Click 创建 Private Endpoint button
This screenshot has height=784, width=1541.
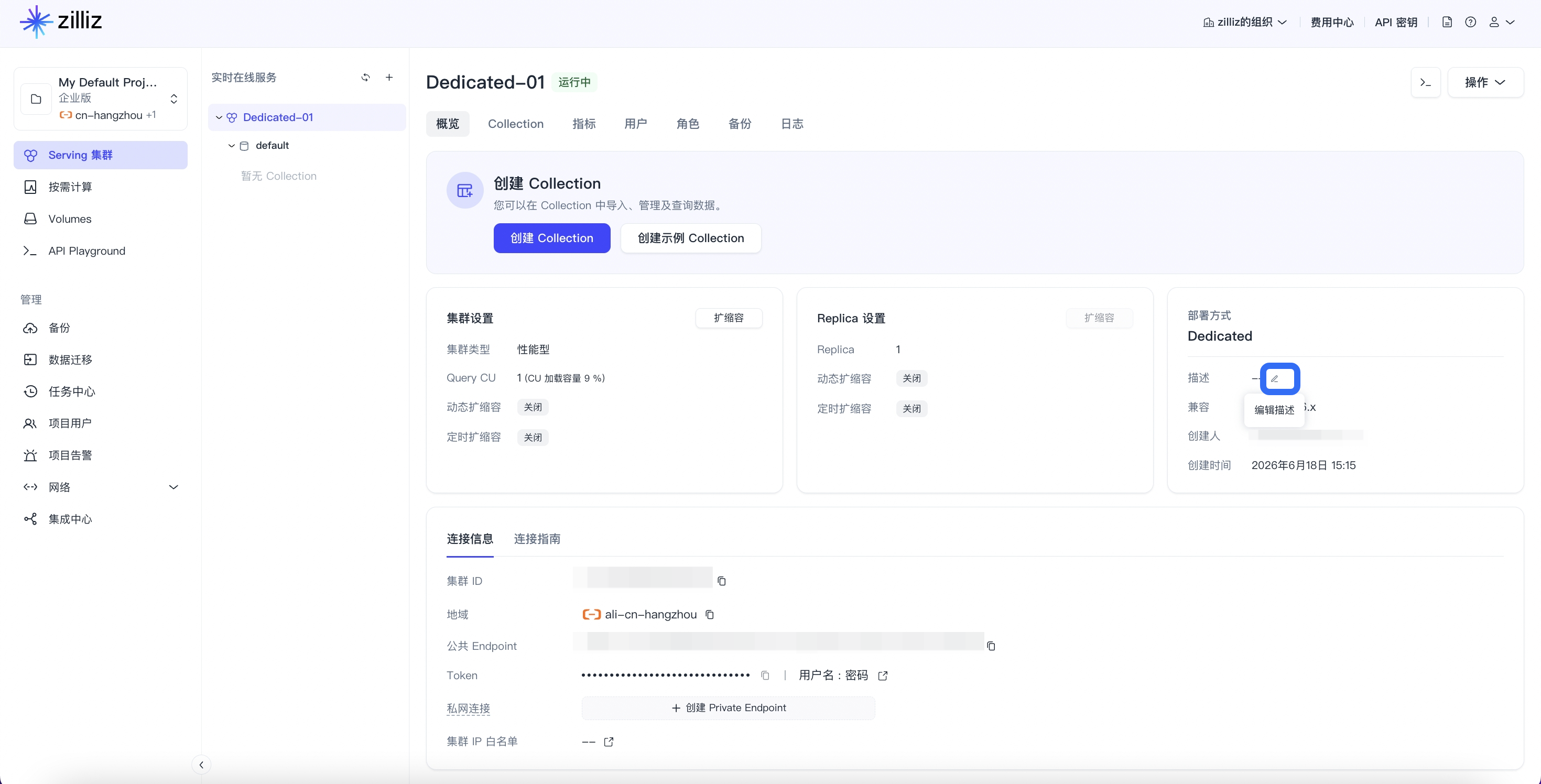coord(728,707)
